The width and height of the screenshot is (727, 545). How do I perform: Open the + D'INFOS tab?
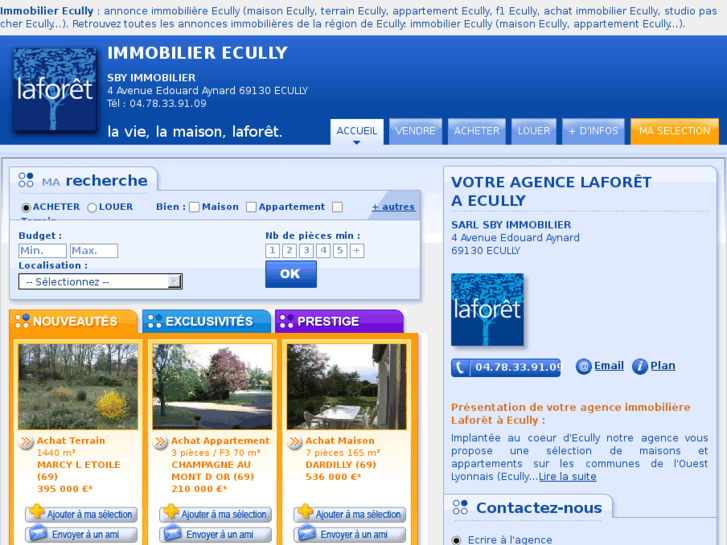593,131
